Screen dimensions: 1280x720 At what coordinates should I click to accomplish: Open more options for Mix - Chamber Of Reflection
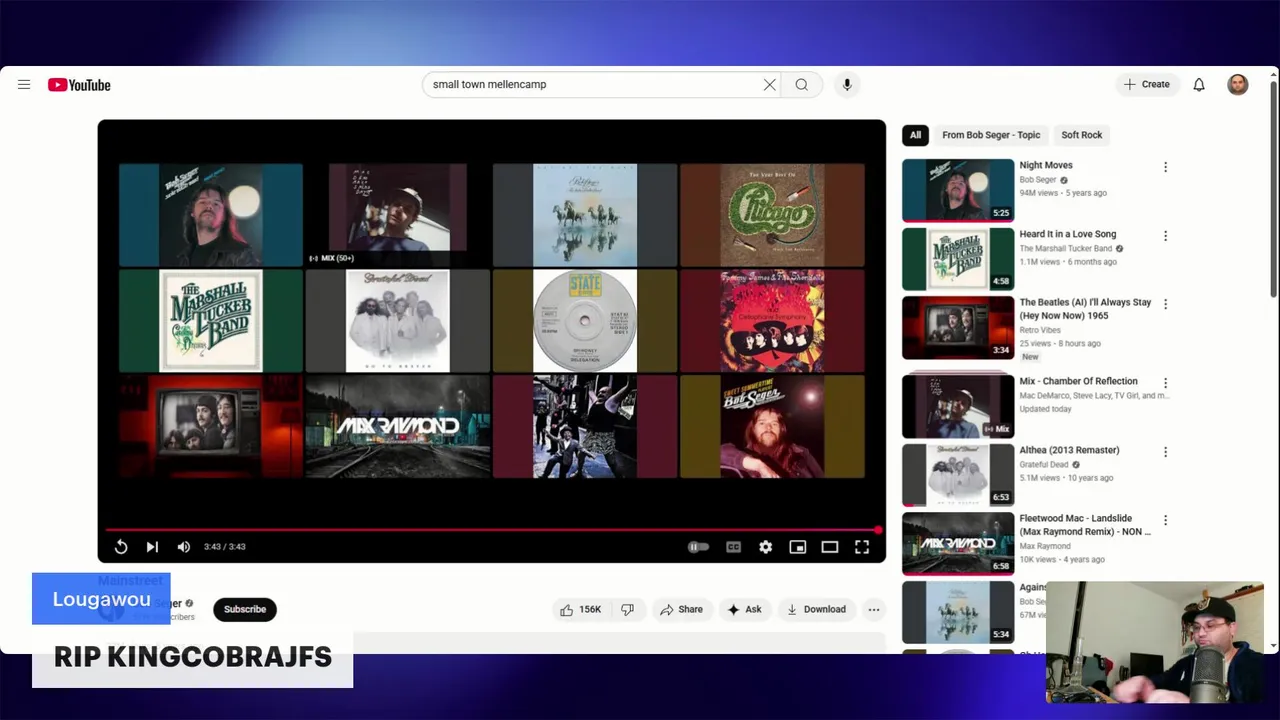(1165, 383)
